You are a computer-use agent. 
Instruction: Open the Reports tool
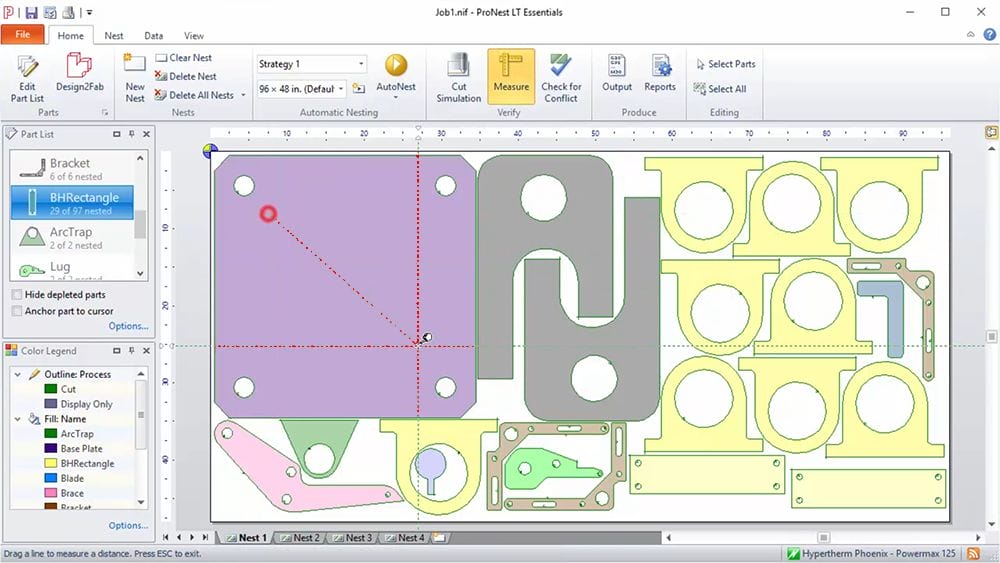tap(660, 75)
